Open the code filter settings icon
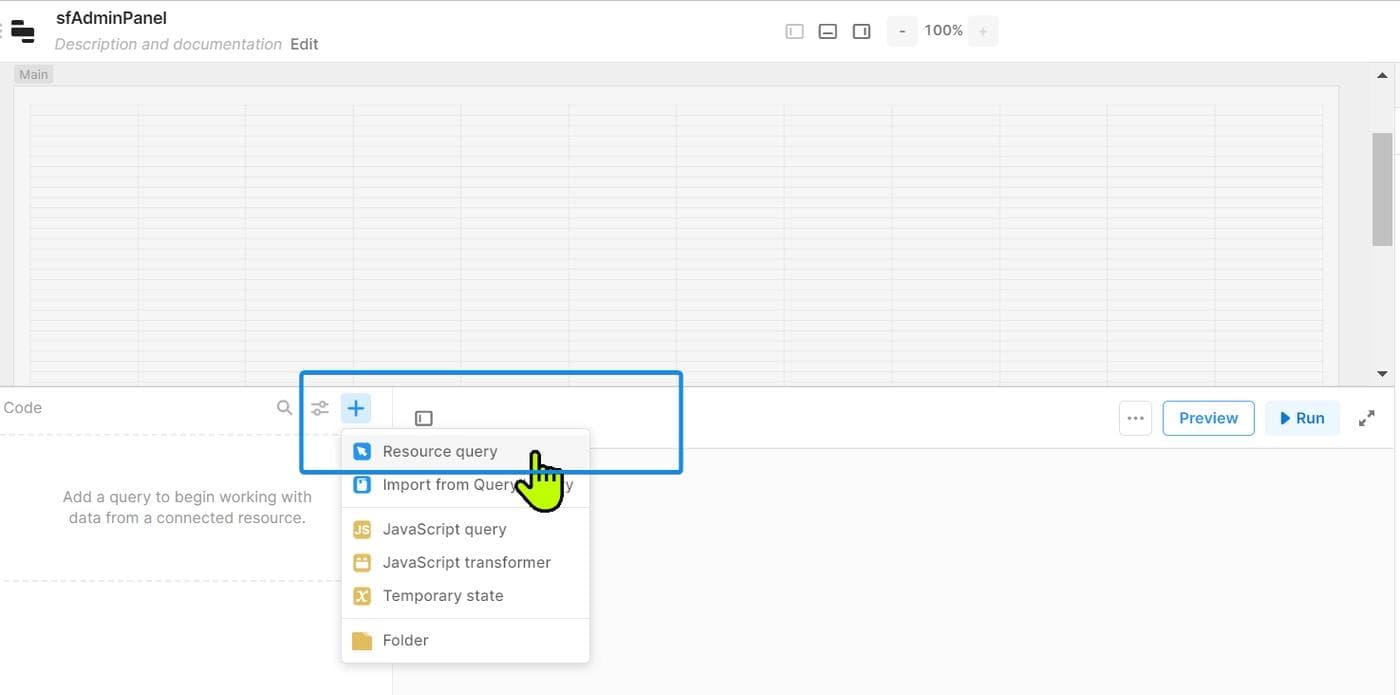The image size is (1400, 695). coord(320,408)
